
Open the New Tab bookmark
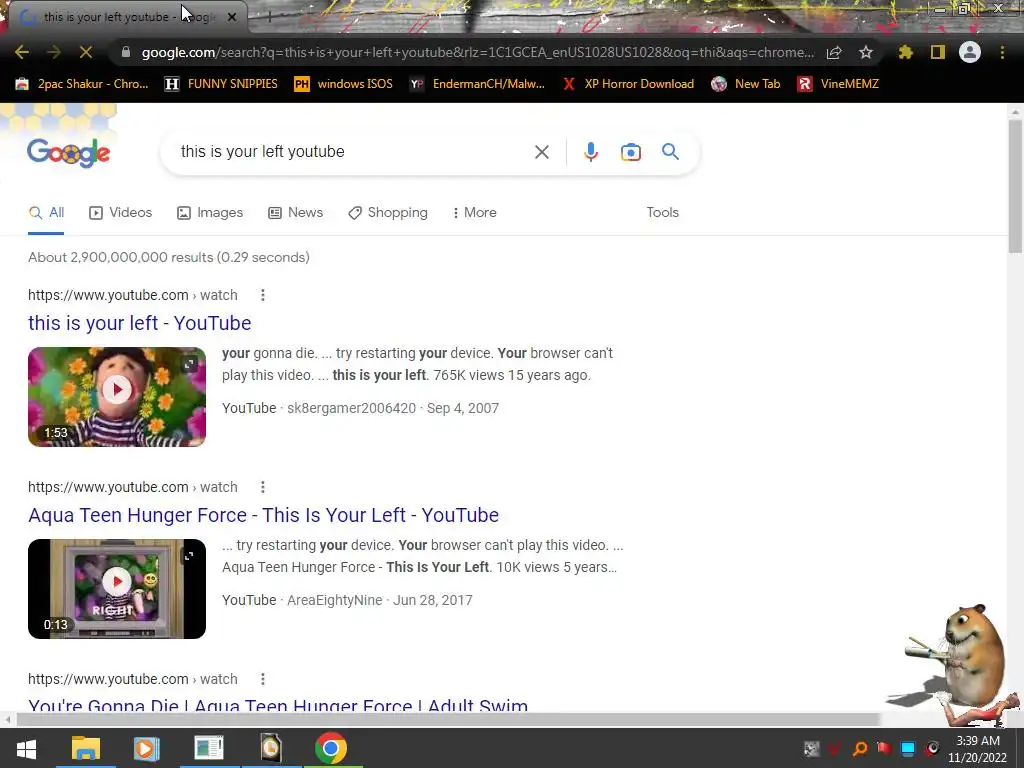tap(746, 84)
